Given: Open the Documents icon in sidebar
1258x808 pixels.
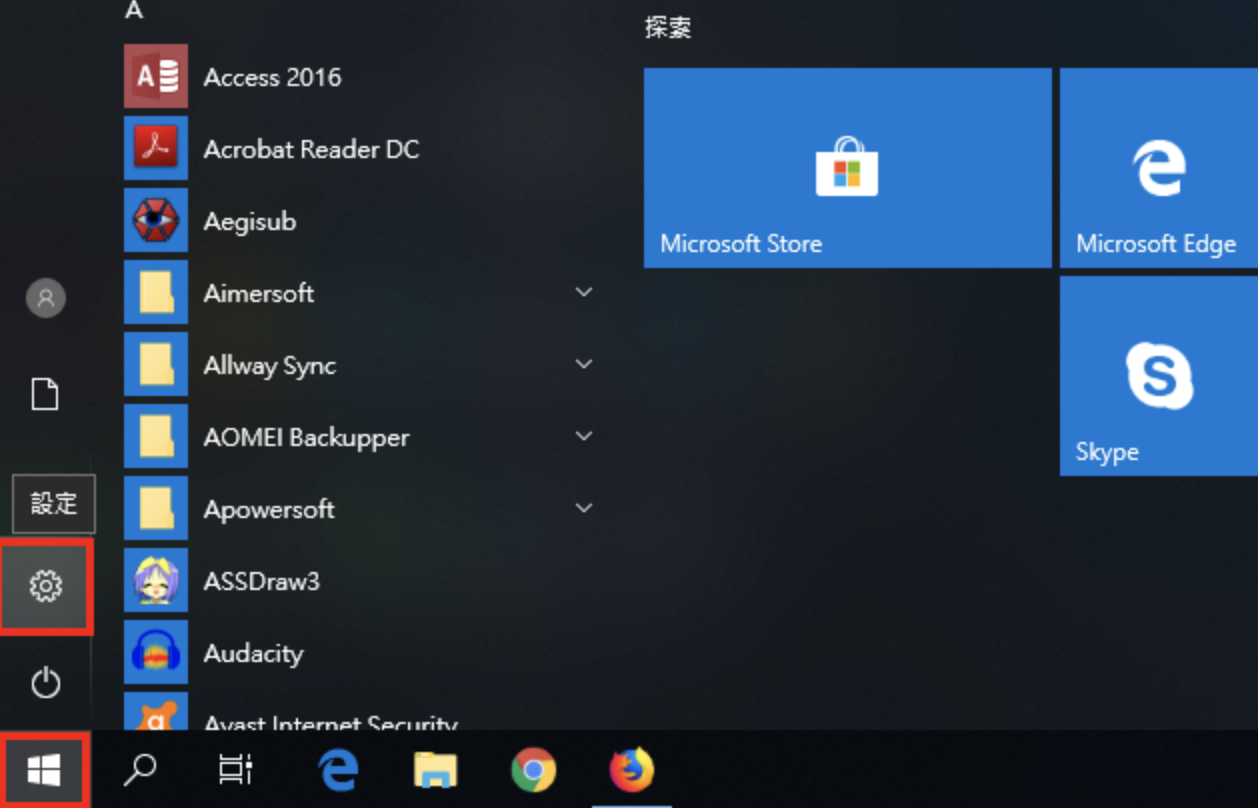Looking at the screenshot, I should pyautogui.click(x=45, y=395).
